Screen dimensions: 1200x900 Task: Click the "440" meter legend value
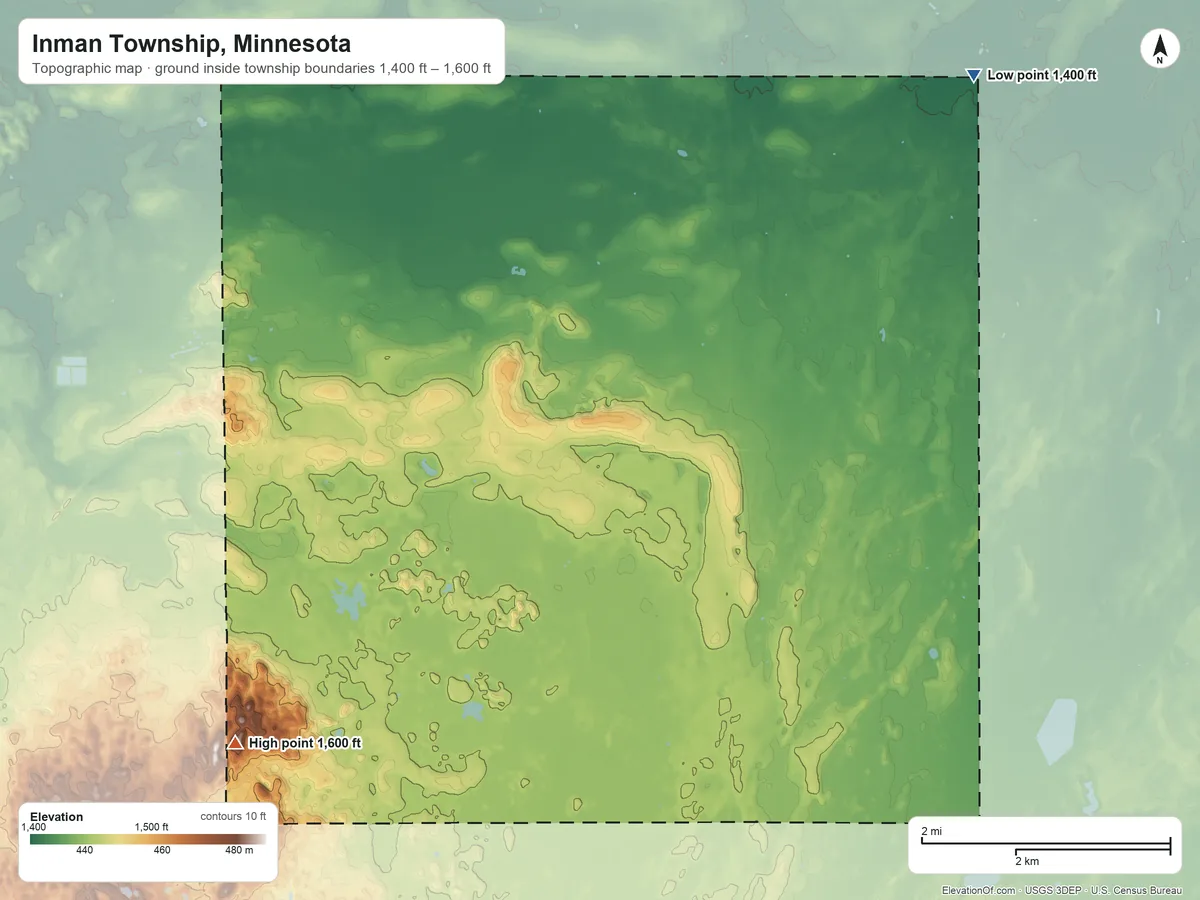[x=85, y=851]
